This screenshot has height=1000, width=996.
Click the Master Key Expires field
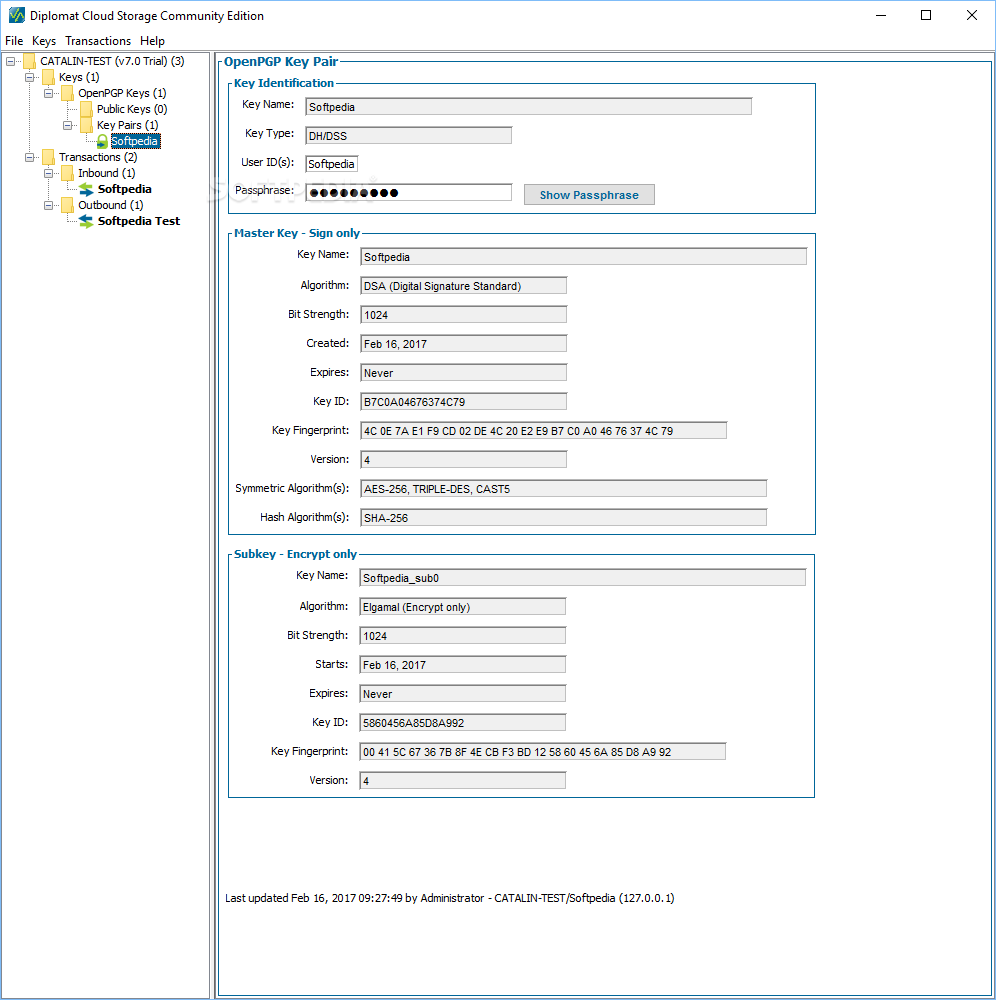pos(464,372)
